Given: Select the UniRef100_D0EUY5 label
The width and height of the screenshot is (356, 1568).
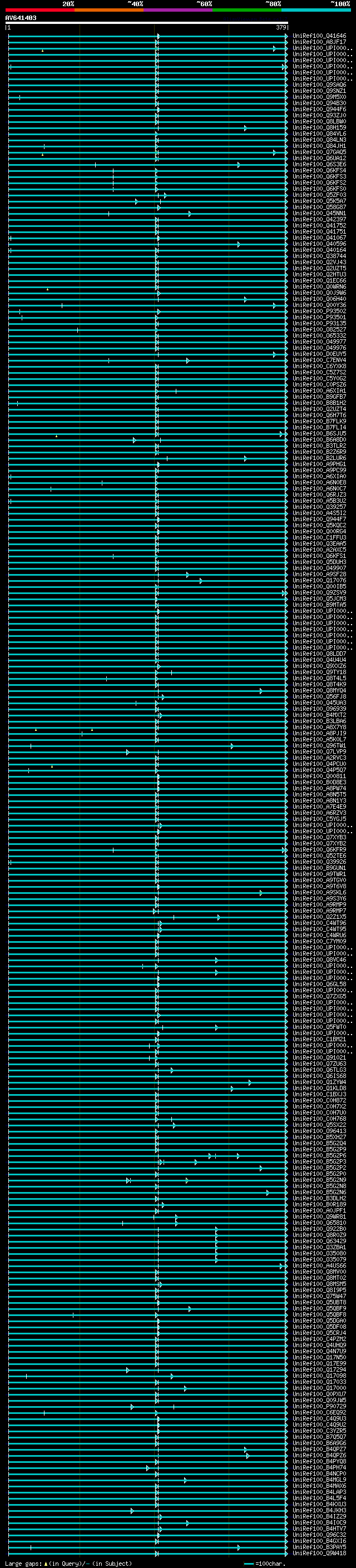Looking at the screenshot, I should [x=319, y=354].
